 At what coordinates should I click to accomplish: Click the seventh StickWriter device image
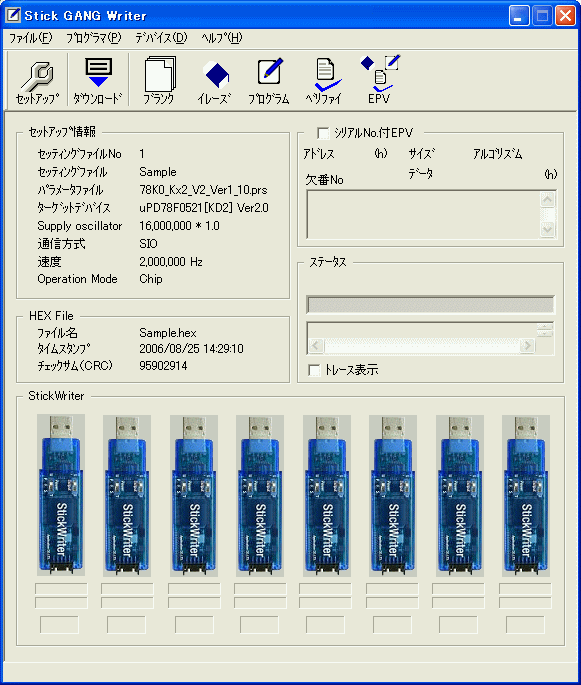pyautogui.click(x=460, y=495)
